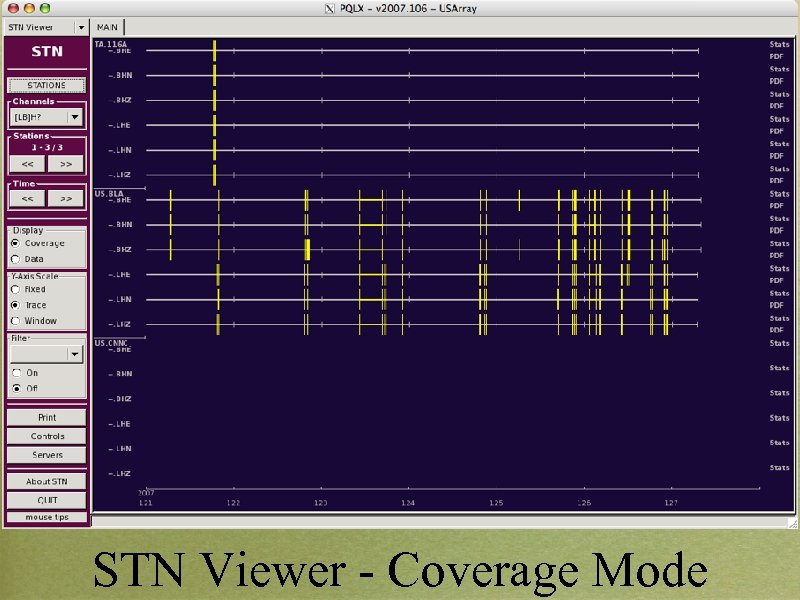Open Stats for the TA.116A BHE channel
The height and width of the screenshot is (600, 800).
tap(778, 44)
